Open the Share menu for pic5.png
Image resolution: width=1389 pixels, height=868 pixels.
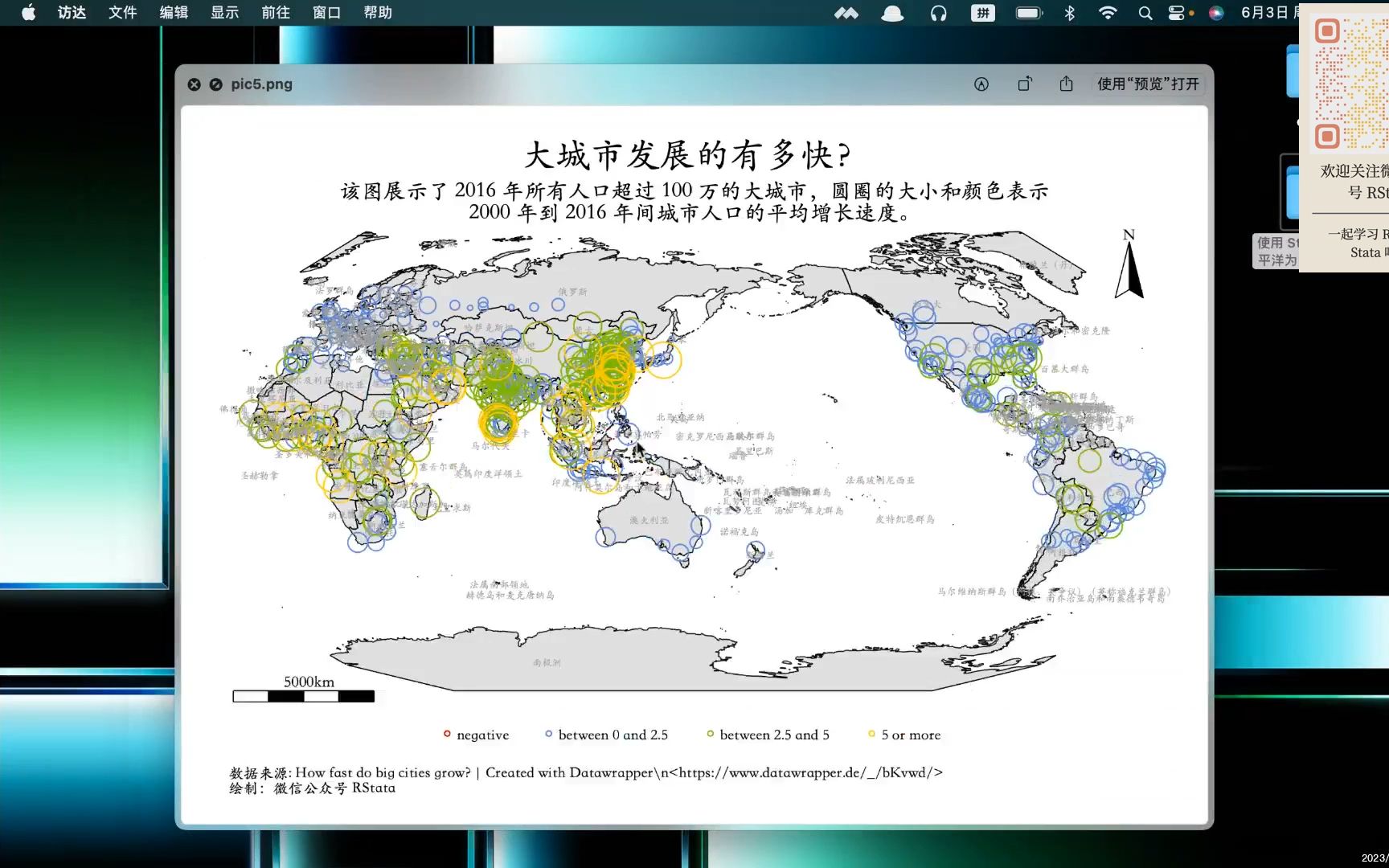[x=1066, y=84]
